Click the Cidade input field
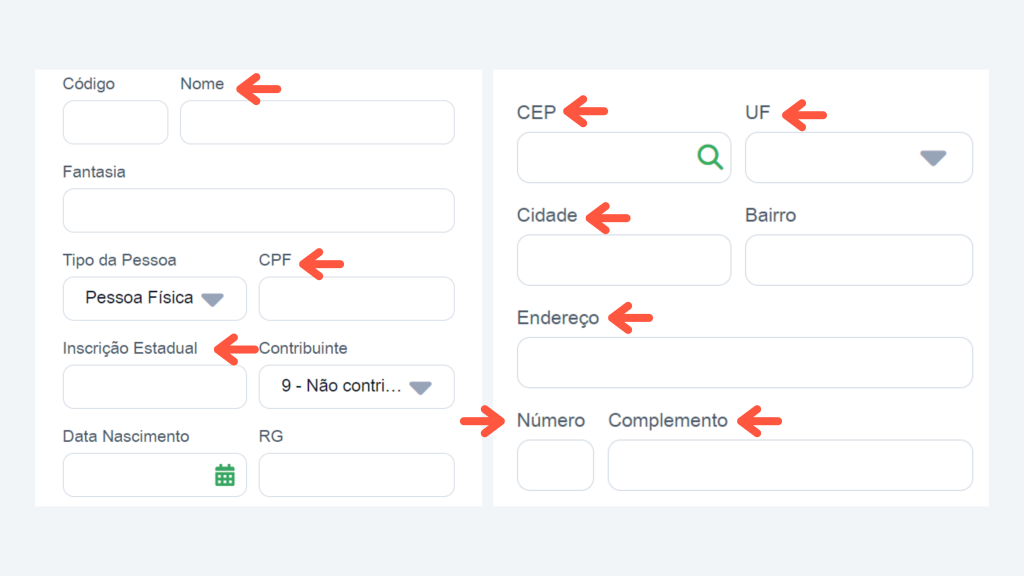The height and width of the screenshot is (576, 1024). click(624, 260)
